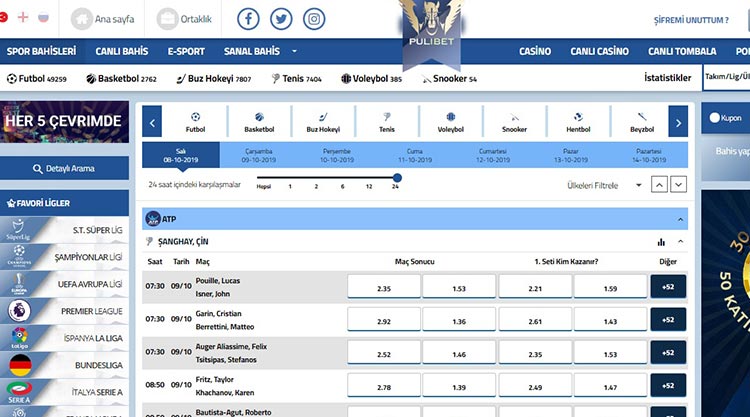Select the Buz Hokeyi sport tile
This screenshot has width=750, height=417.
(323, 122)
